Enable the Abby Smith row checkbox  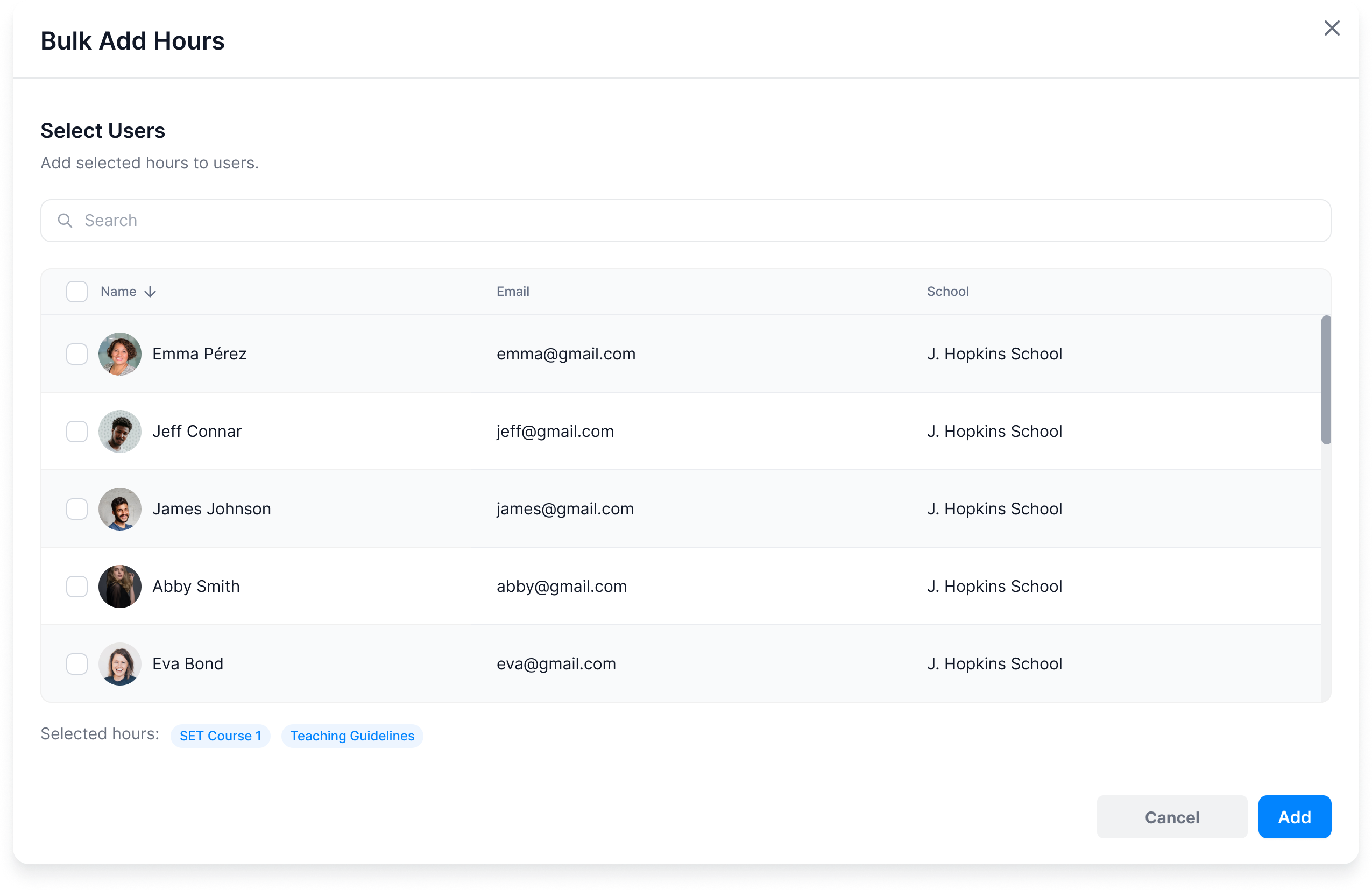76,587
